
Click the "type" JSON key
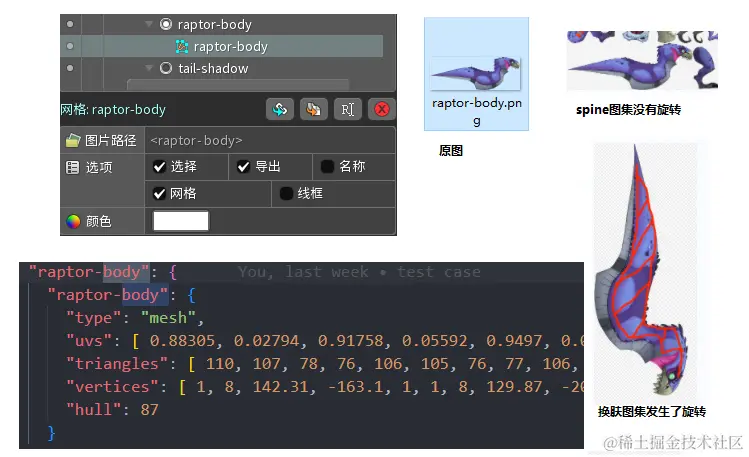(x=93, y=318)
